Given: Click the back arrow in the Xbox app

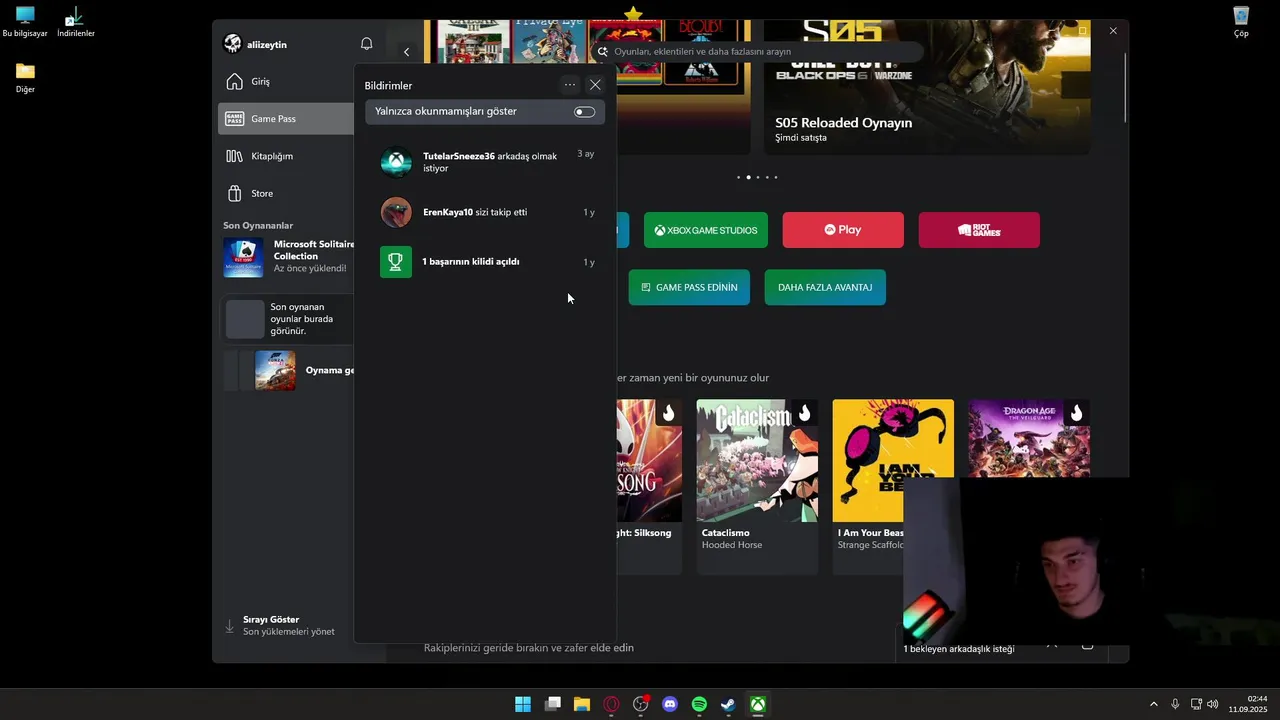Looking at the screenshot, I should (406, 52).
